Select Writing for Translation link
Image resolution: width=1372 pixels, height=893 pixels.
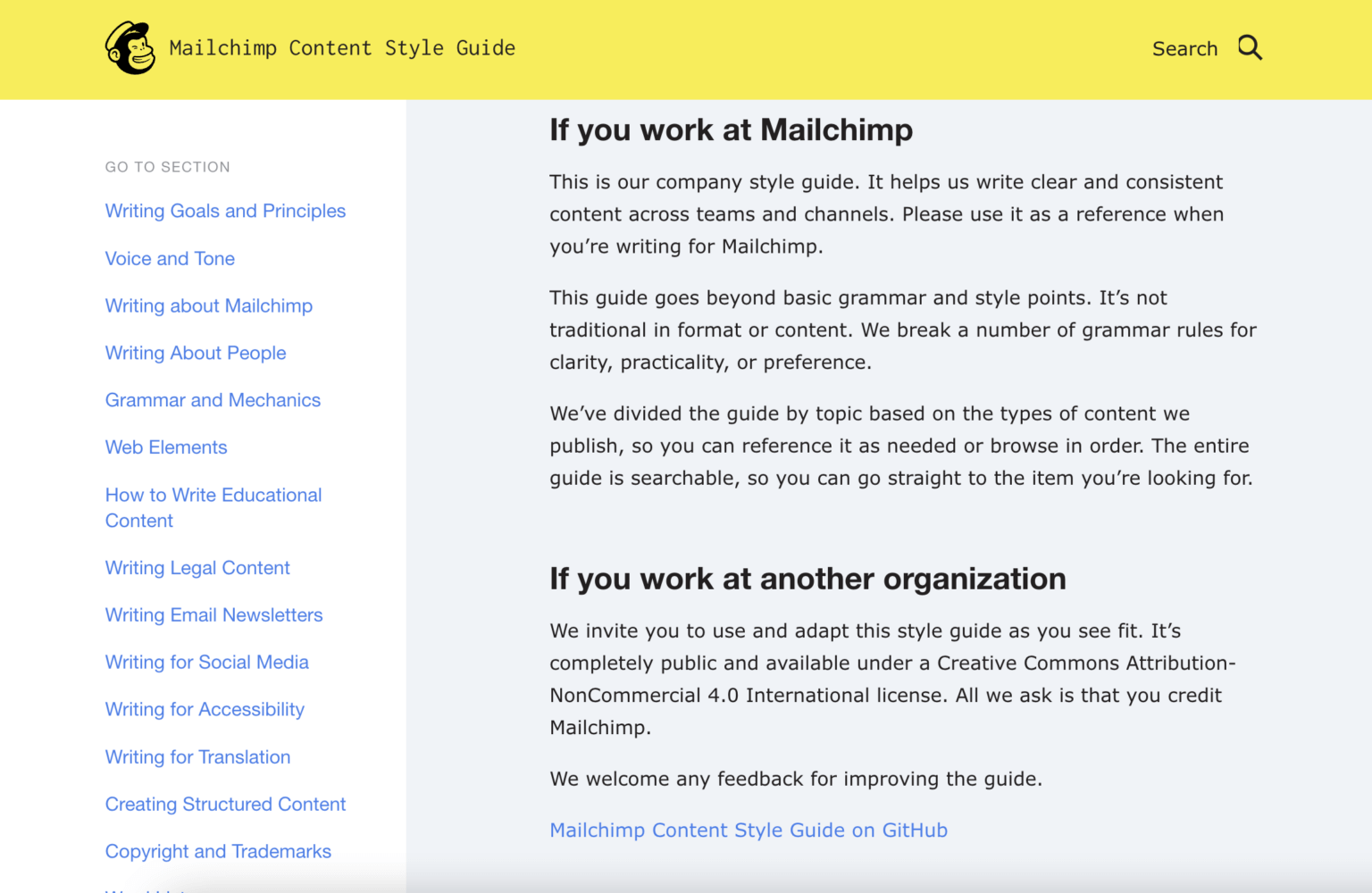pos(197,757)
